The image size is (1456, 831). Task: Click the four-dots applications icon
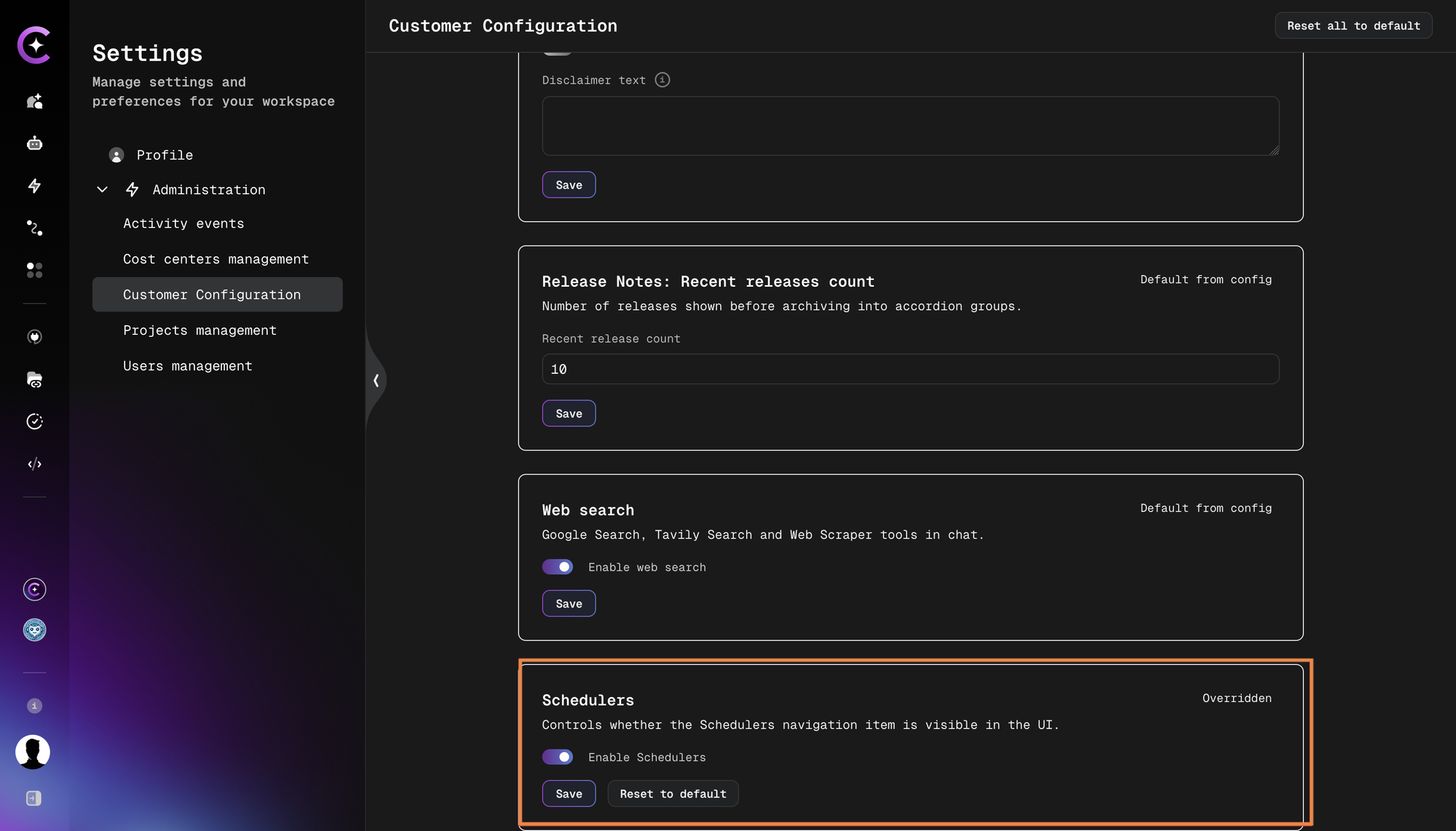(x=34, y=270)
